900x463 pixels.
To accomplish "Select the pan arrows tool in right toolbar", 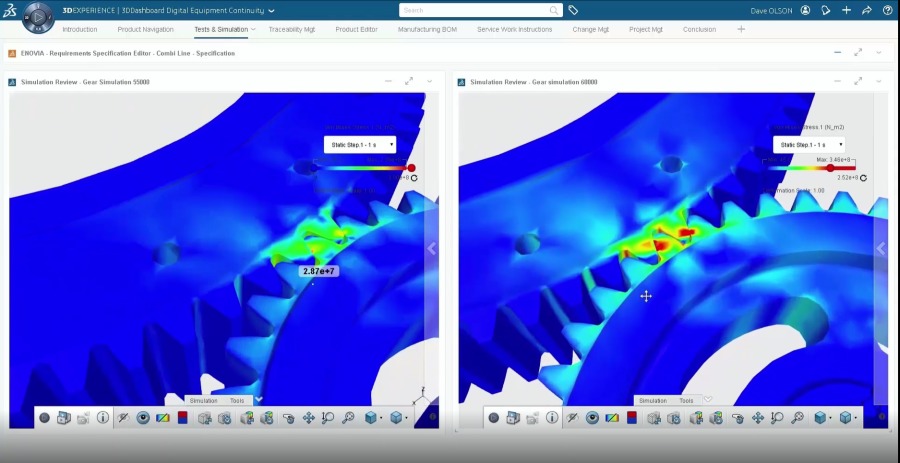I will (x=758, y=418).
